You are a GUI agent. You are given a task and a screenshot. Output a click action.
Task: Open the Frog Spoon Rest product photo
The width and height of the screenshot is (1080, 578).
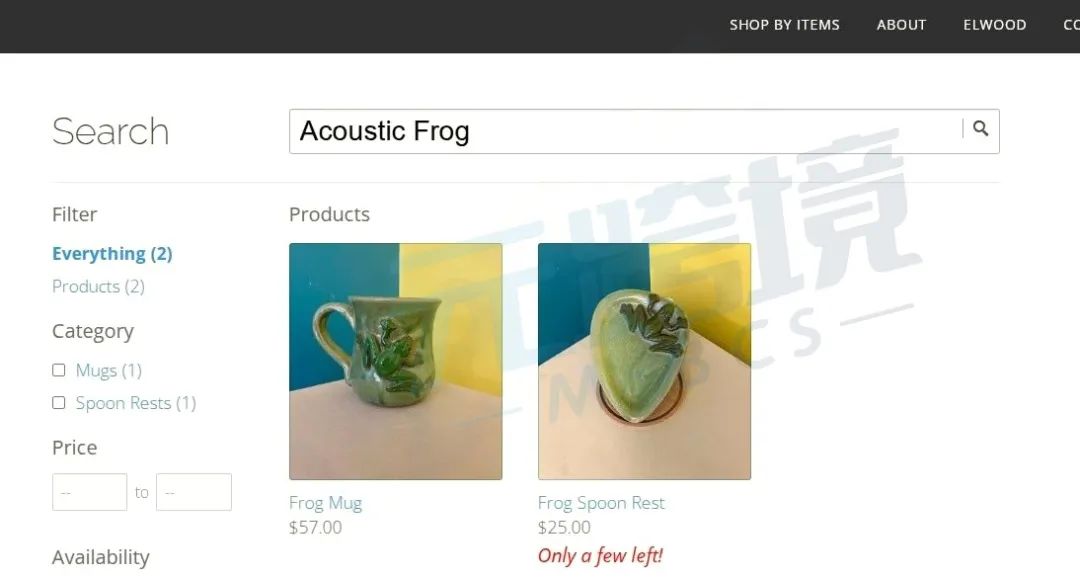click(x=644, y=361)
